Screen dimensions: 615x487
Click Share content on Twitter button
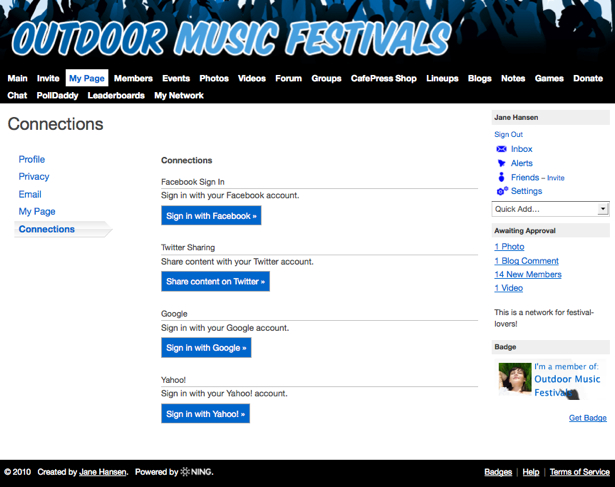point(215,281)
